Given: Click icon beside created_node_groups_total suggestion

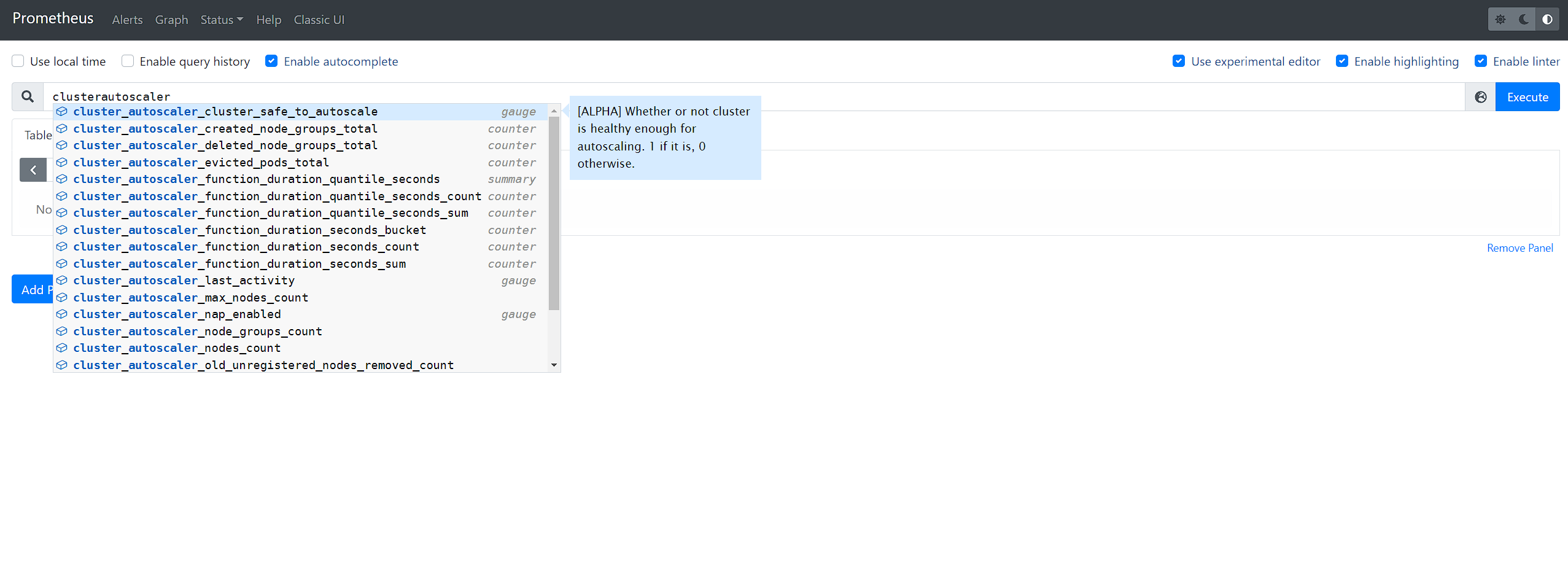Looking at the screenshot, I should click(62, 128).
